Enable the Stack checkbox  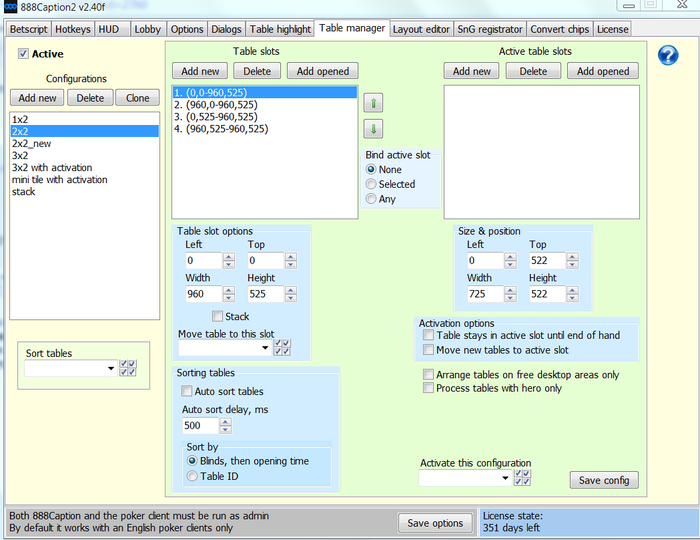point(217,316)
